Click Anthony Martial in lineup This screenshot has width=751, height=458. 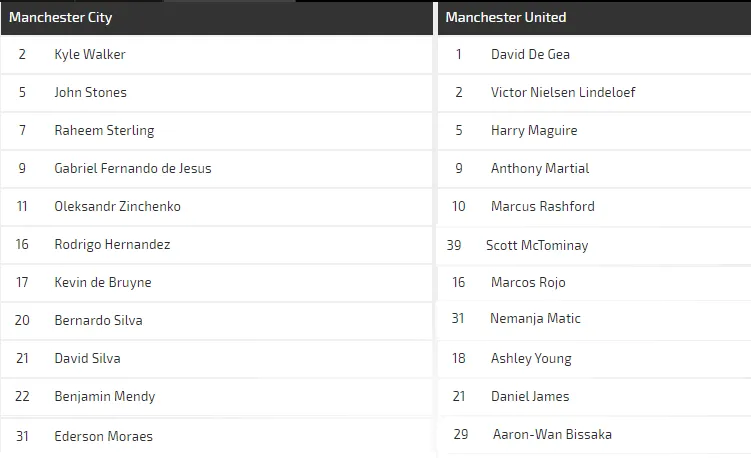(540, 168)
